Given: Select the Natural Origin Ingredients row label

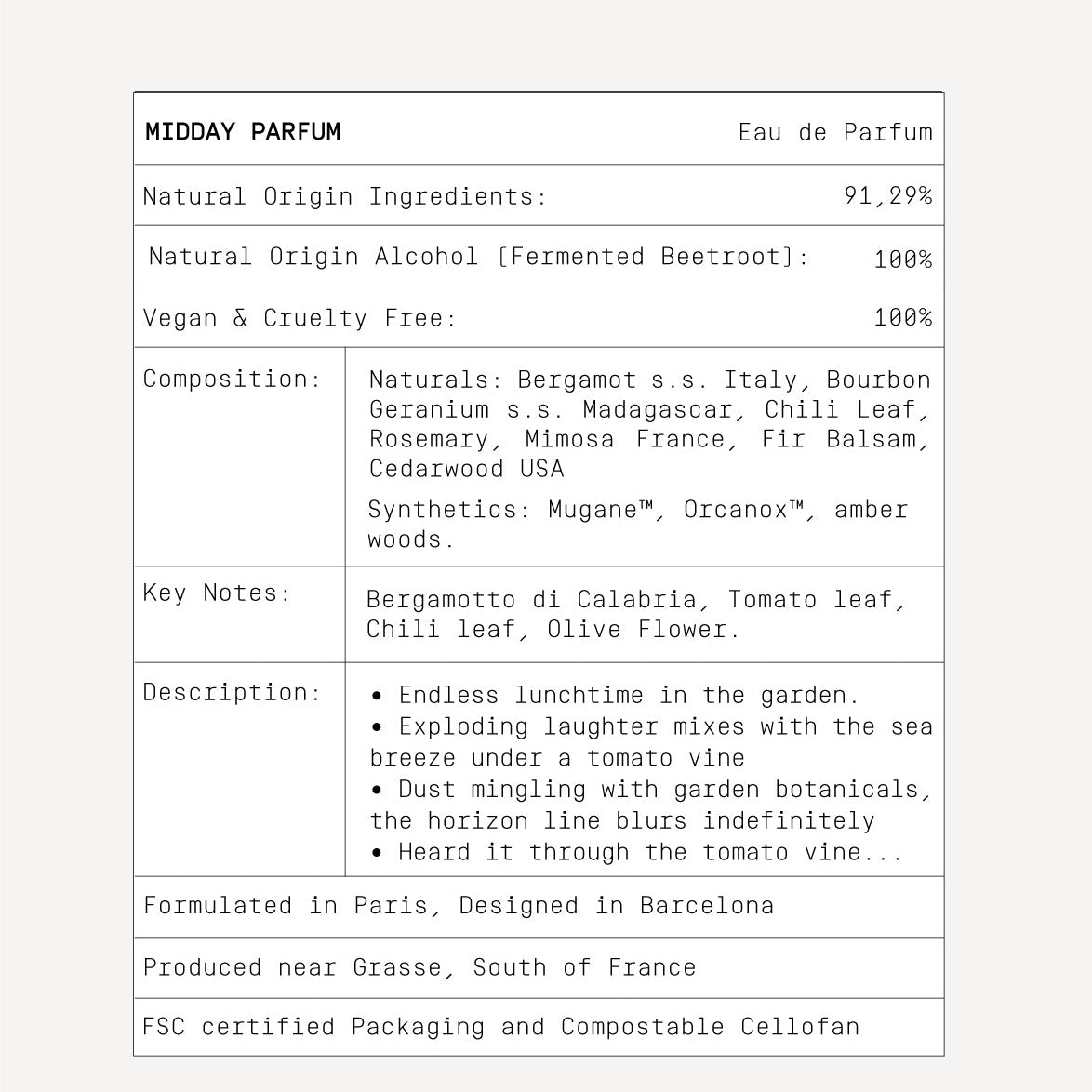Looking at the screenshot, I should click(345, 196).
